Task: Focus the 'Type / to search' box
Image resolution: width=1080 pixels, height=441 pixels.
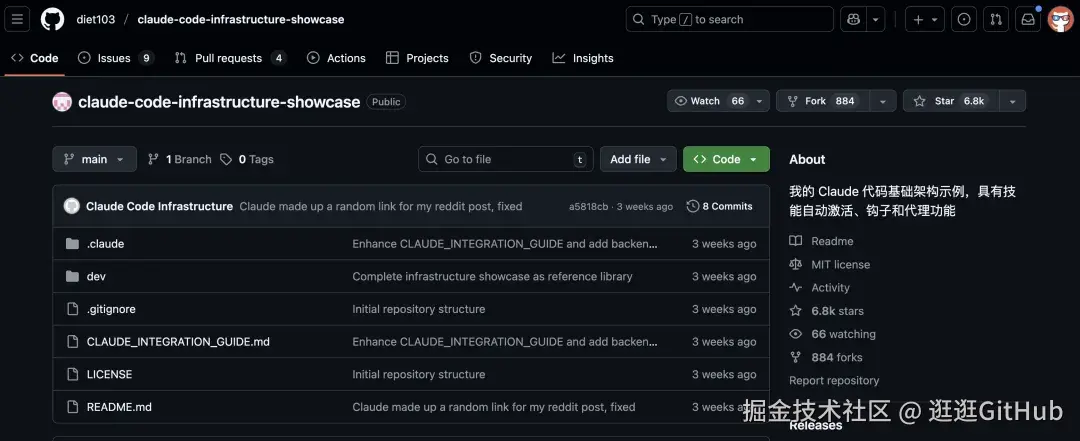Action: coord(730,19)
